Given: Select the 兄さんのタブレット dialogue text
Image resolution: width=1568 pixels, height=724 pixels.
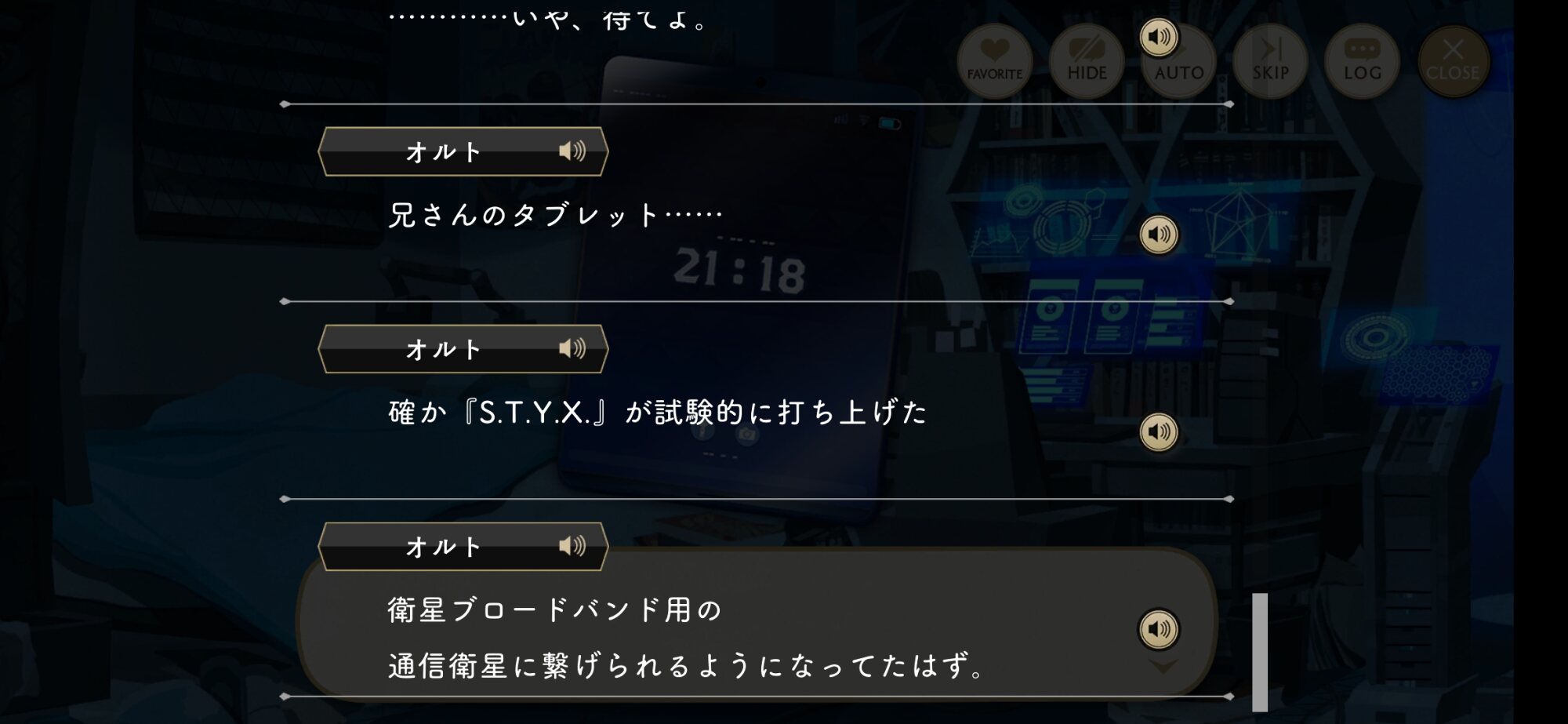Looking at the screenshot, I should 555,215.
